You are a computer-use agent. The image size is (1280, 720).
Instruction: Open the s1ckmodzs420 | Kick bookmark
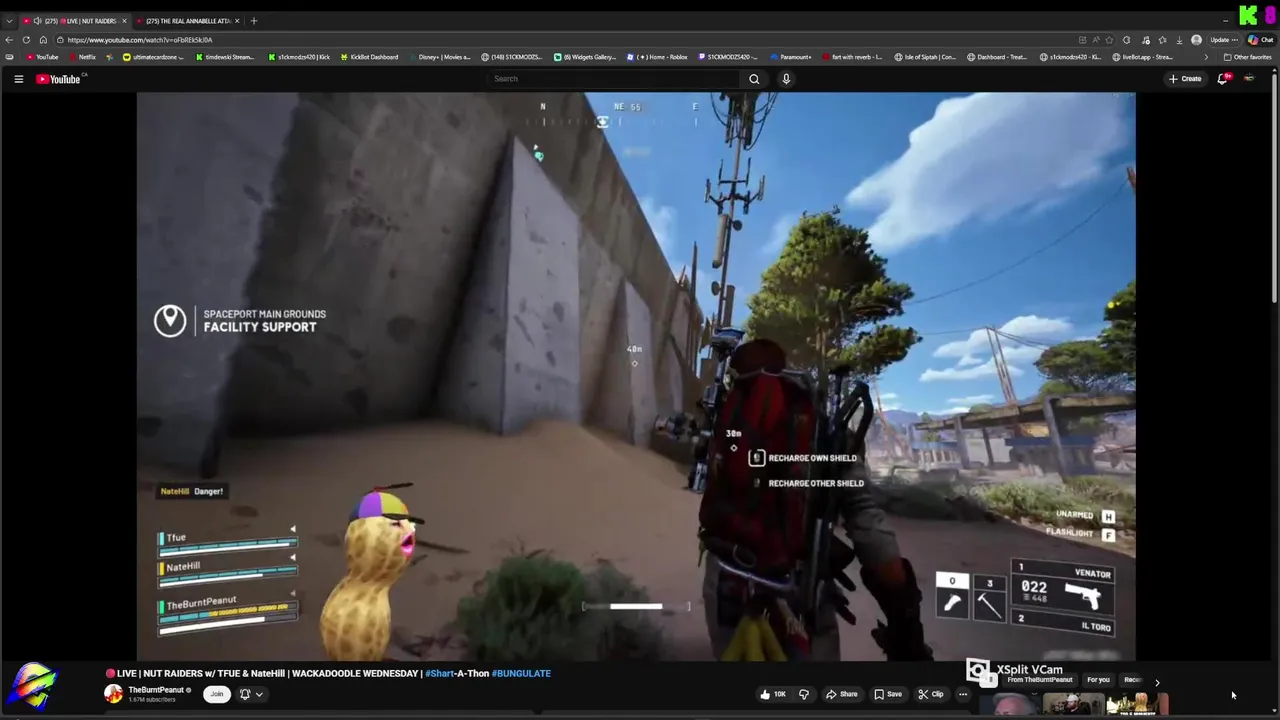299,57
